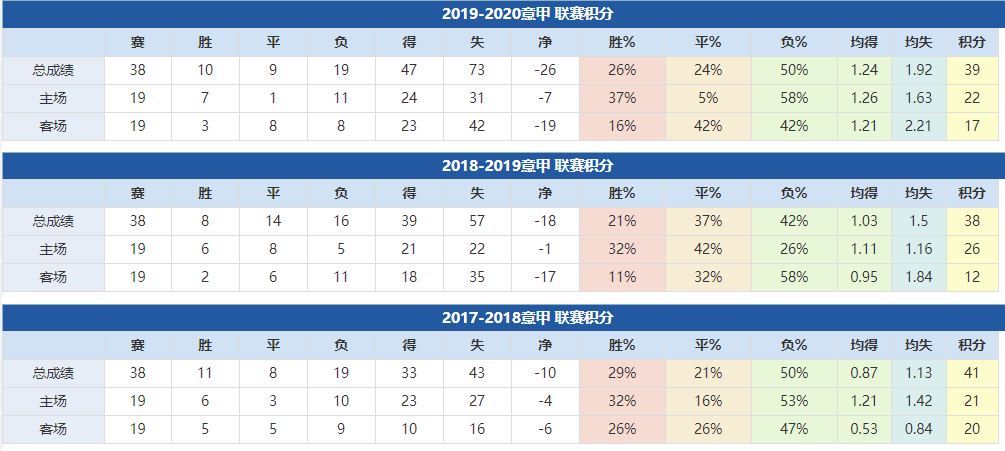1005x451 pixels.
Task: Select 胜% column header in 2019-2020 table
Action: click(622, 42)
